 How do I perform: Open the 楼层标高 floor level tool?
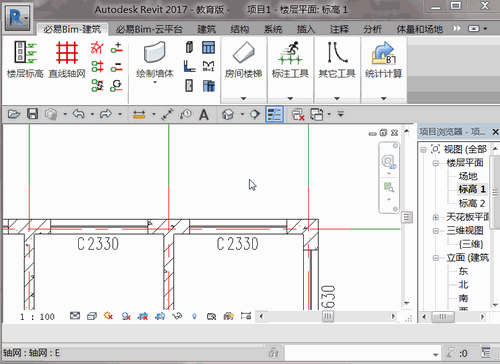[25, 59]
